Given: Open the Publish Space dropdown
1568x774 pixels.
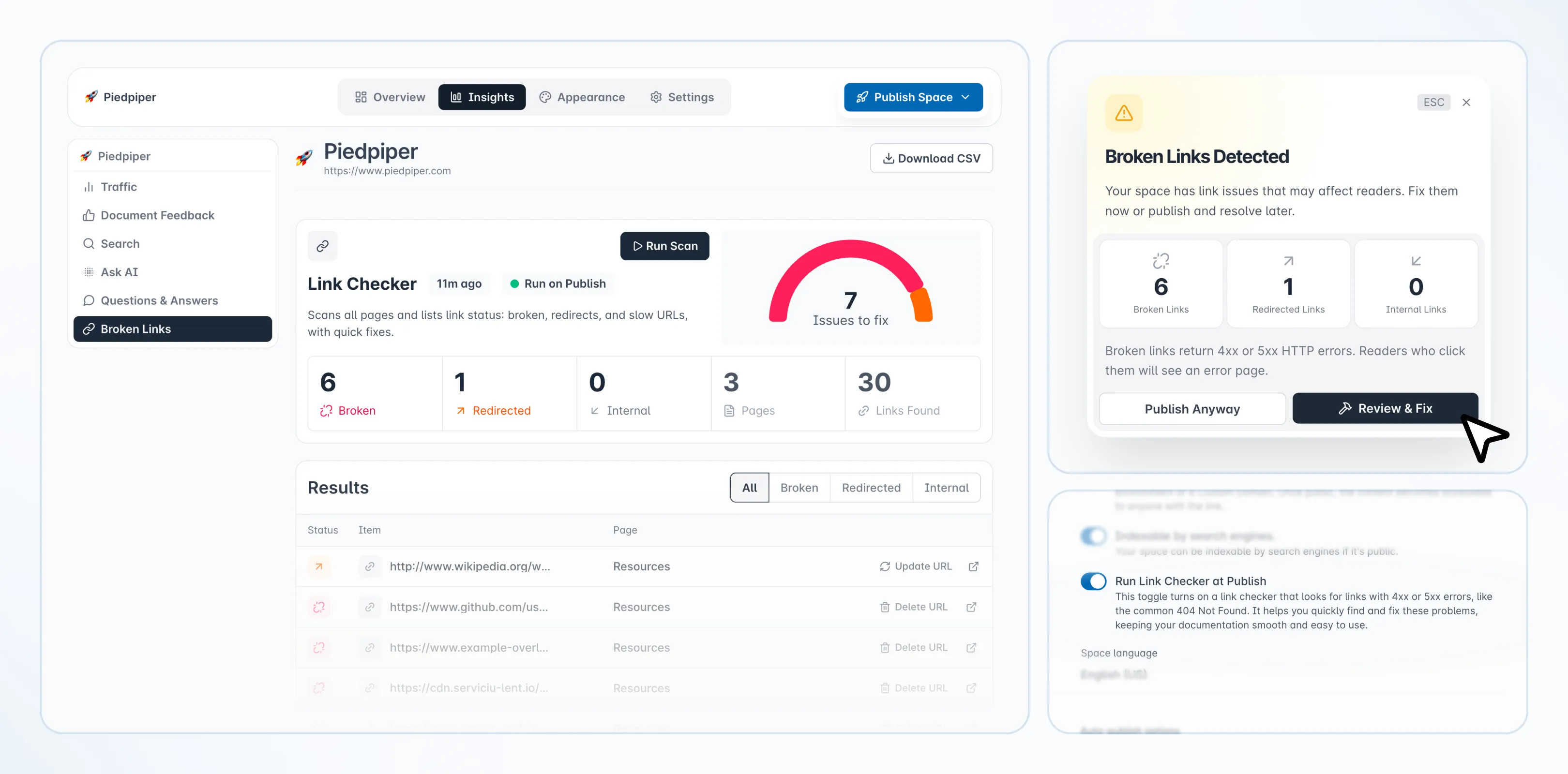Looking at the screenshot, I should (x=913, y=97).
